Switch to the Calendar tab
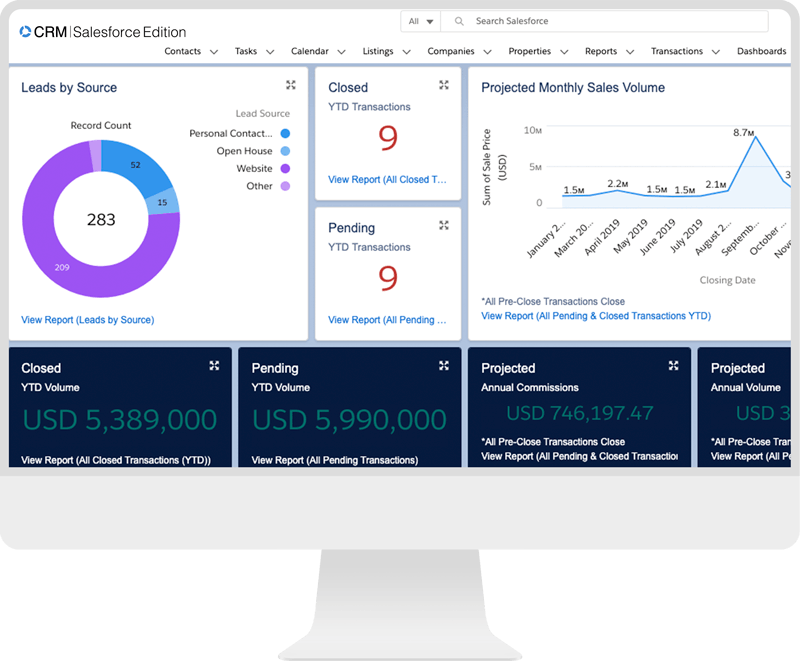Viewport: 800px width, 661px height. [310, 51]
